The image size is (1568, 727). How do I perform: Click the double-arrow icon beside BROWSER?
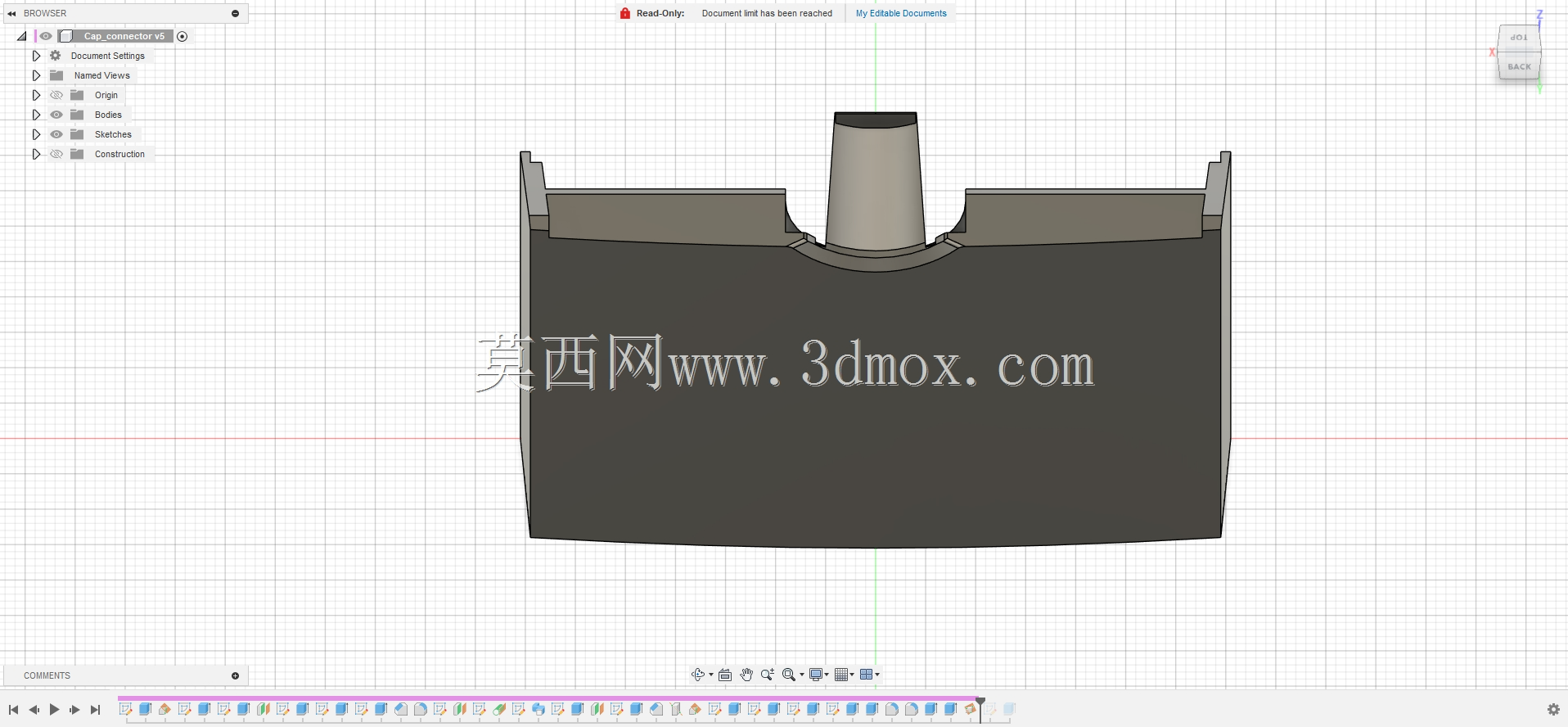click(11, 13)
